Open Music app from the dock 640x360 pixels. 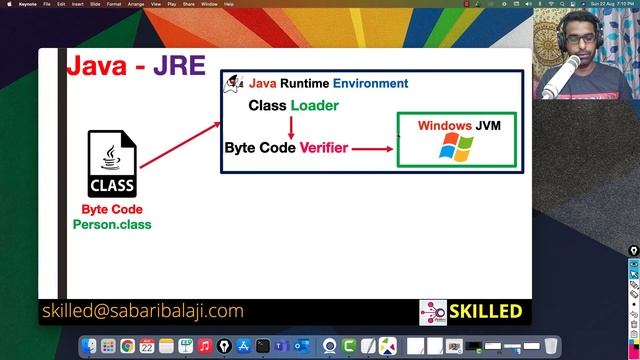(205, 346)
